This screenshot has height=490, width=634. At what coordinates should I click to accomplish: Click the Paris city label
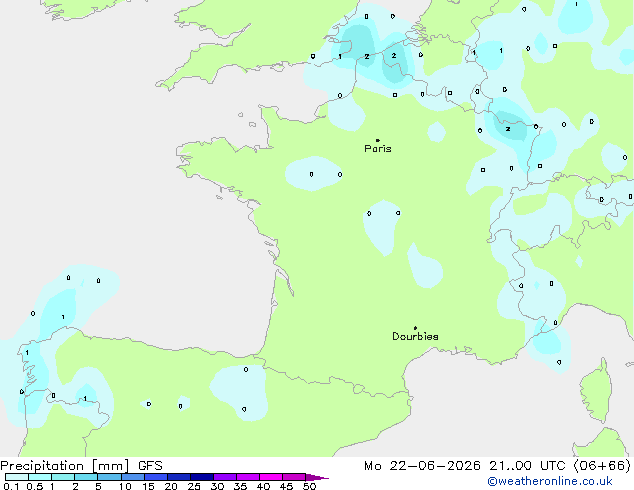pos(378,149)
